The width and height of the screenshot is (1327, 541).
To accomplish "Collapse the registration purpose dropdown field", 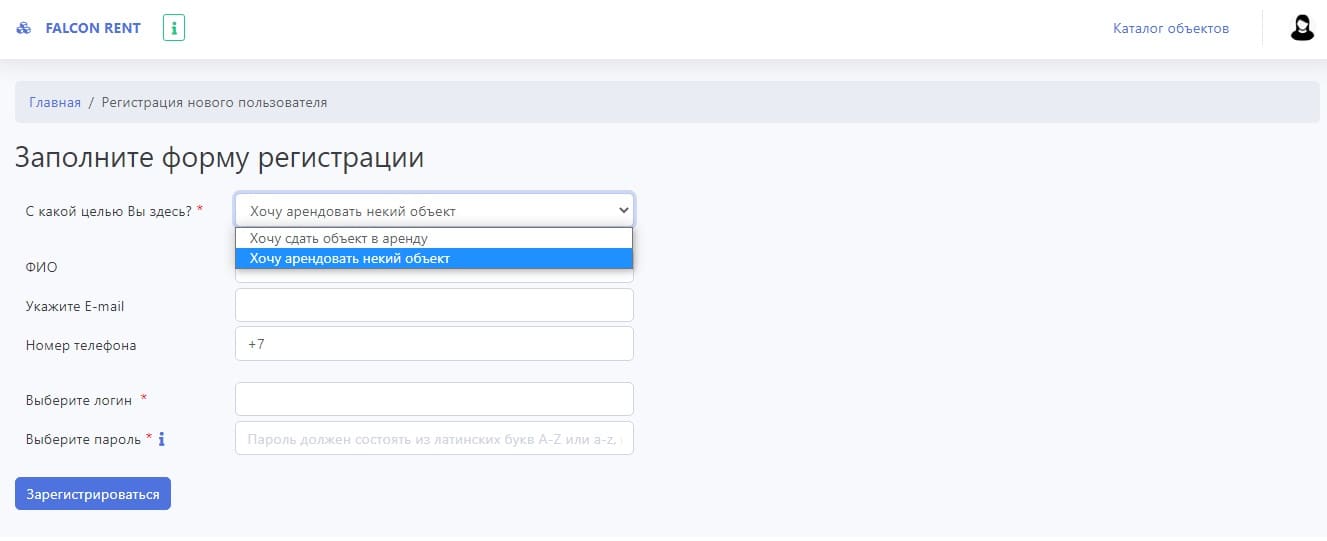I will (x=434, y=210).
